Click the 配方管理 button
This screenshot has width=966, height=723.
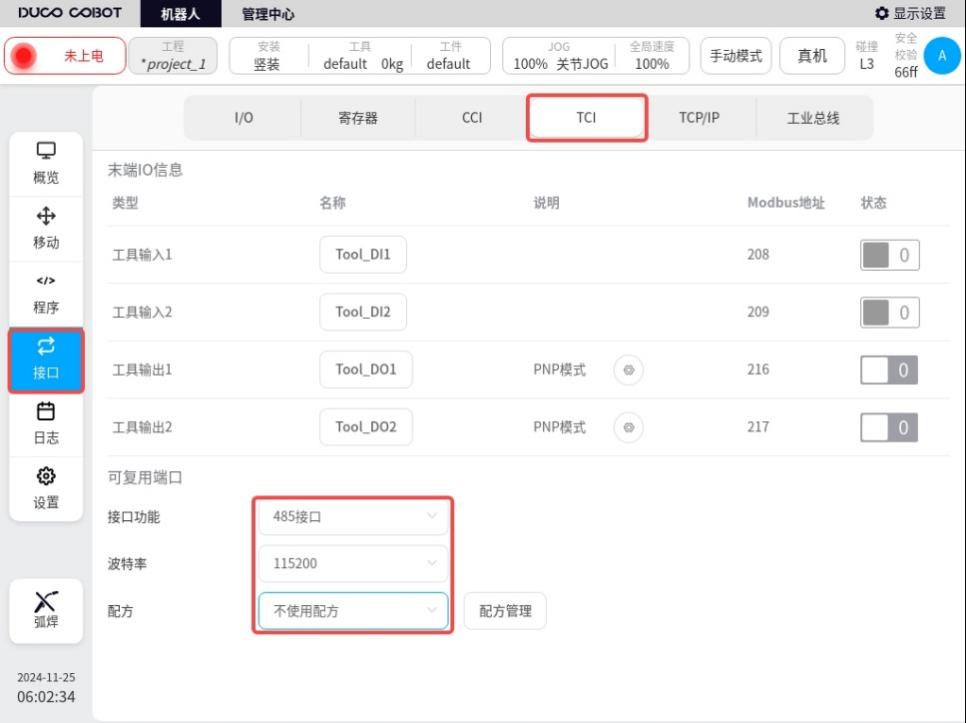coord(505,611)
